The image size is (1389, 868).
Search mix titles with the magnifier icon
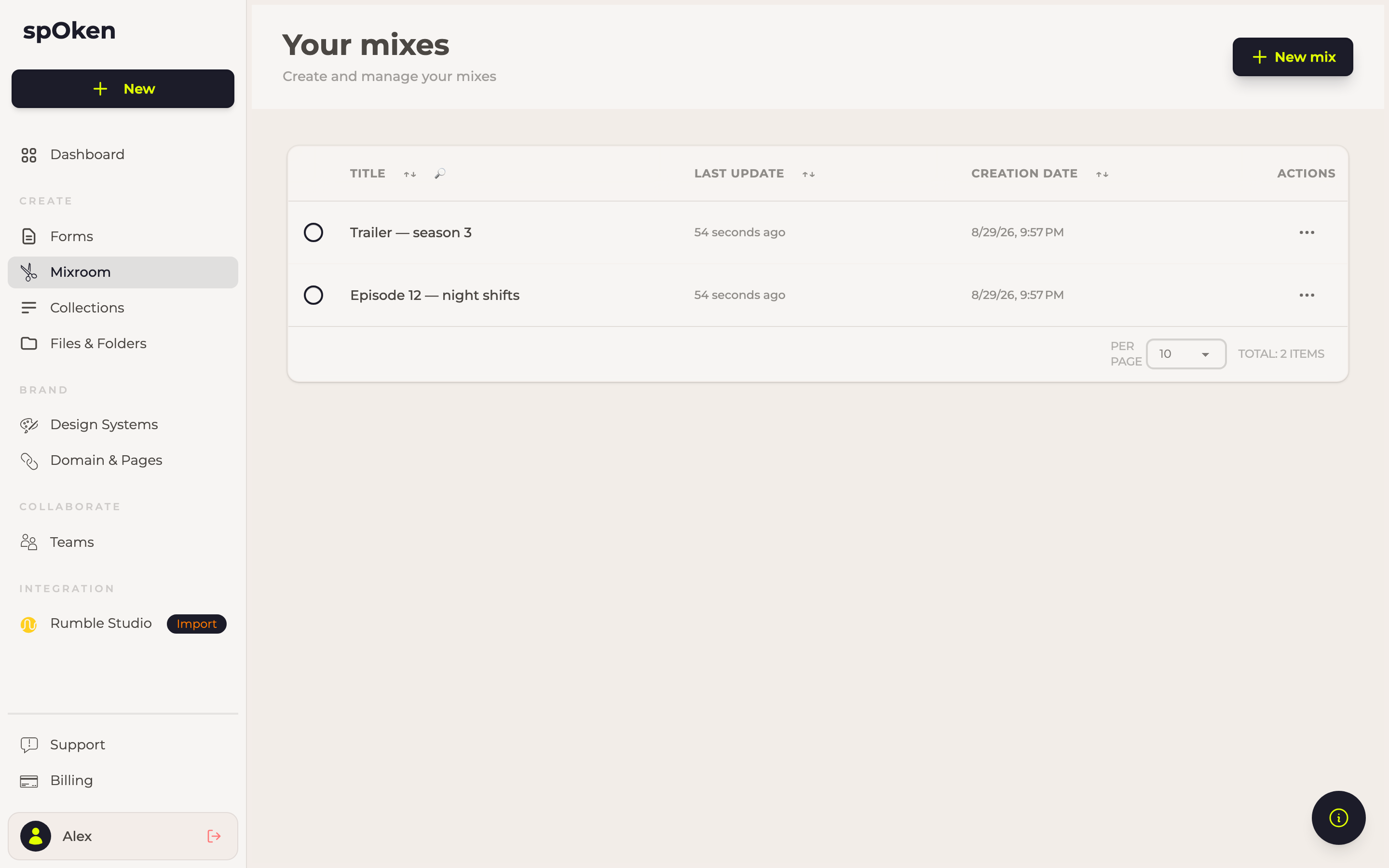tap(440, 174)
